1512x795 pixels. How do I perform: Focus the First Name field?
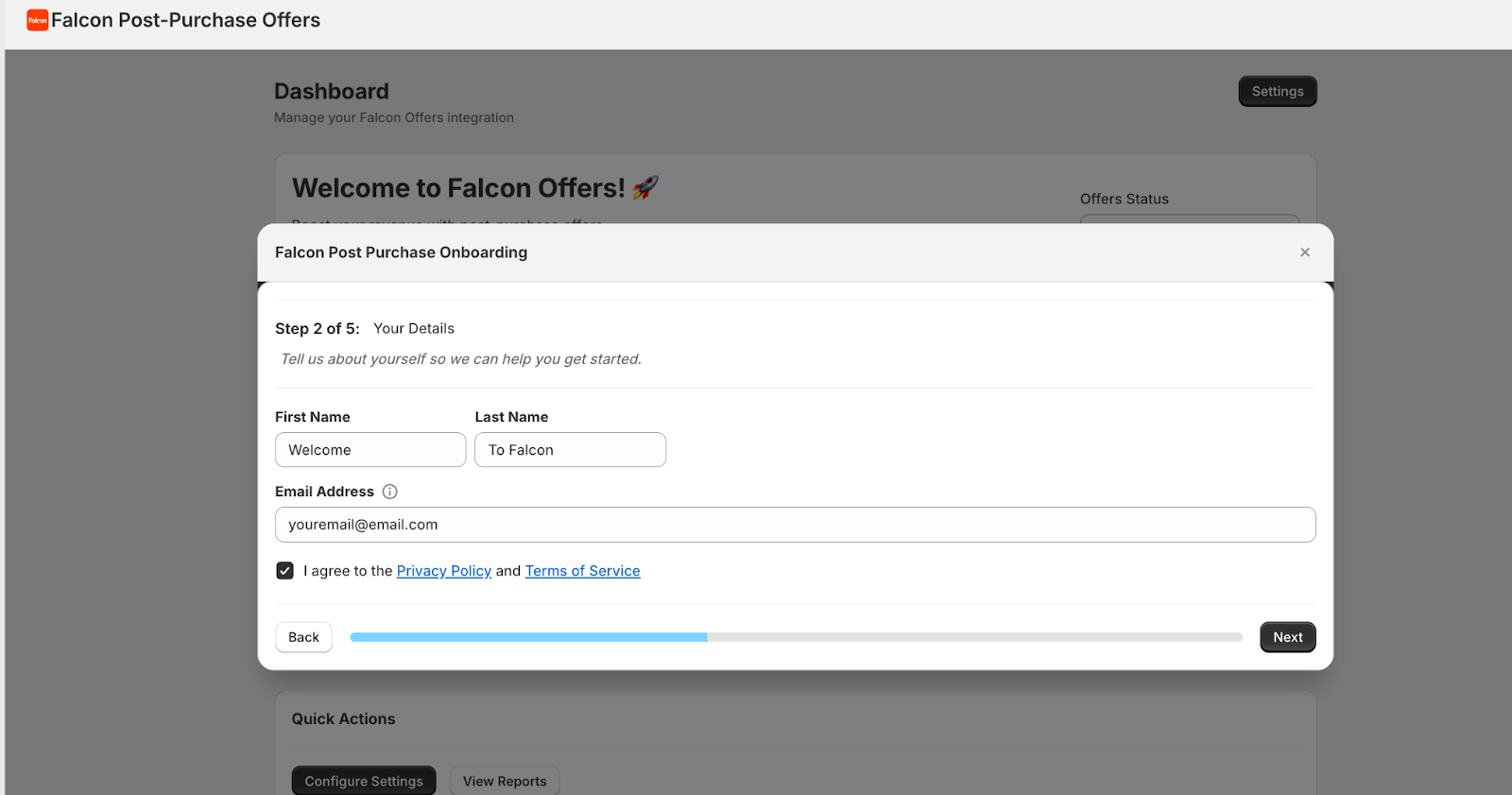(369, 450)
